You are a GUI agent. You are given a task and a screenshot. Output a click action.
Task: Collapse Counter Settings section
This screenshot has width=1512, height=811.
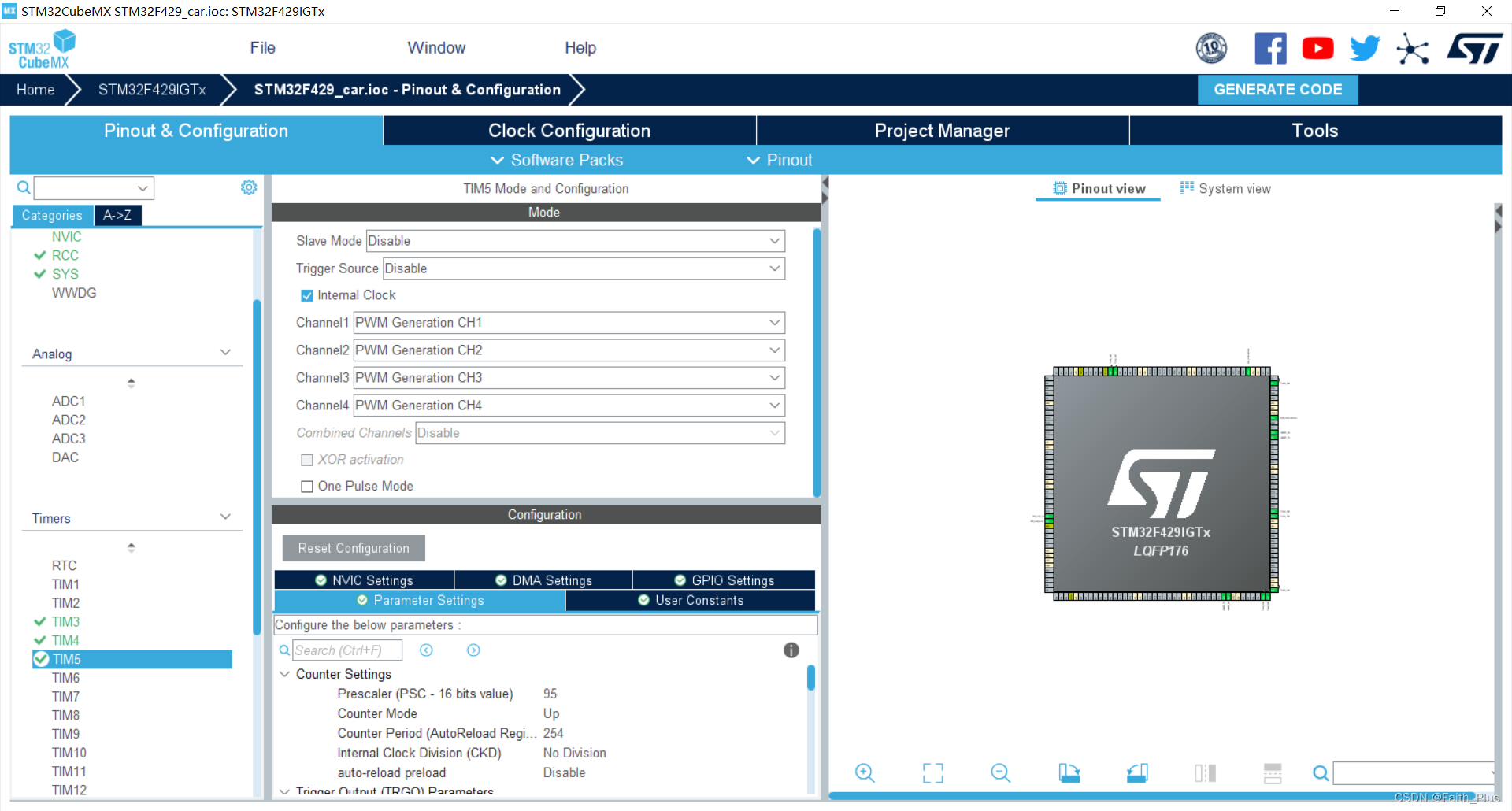(x=284, y=674)
